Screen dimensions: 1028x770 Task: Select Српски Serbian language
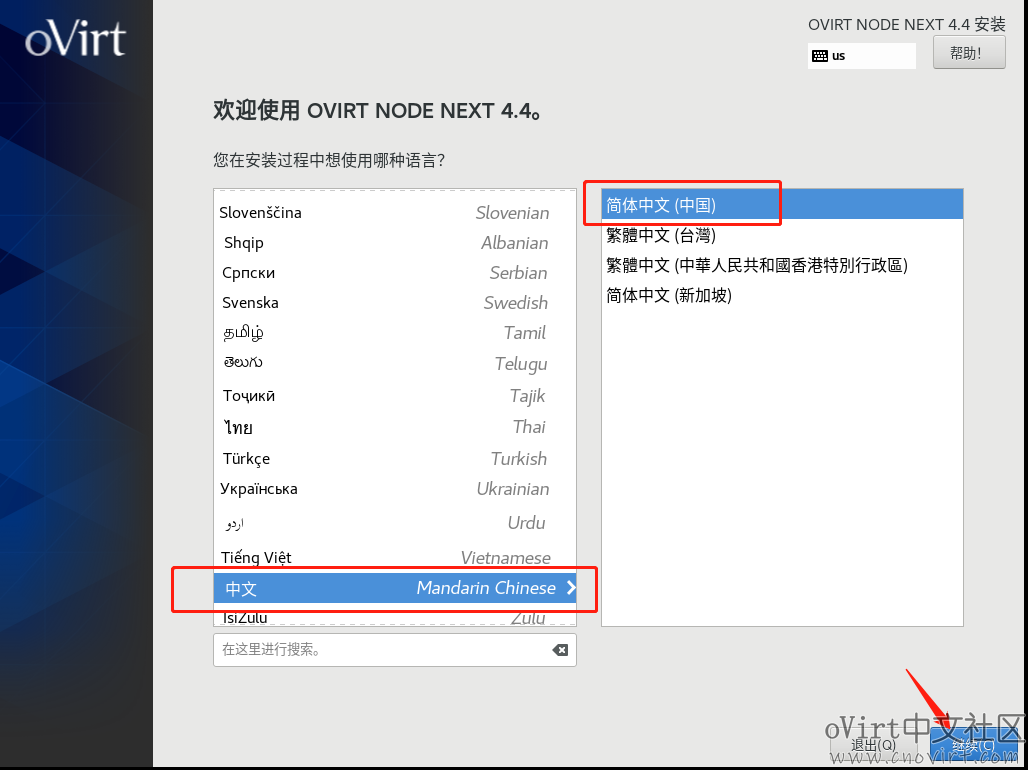pos(395,273)
